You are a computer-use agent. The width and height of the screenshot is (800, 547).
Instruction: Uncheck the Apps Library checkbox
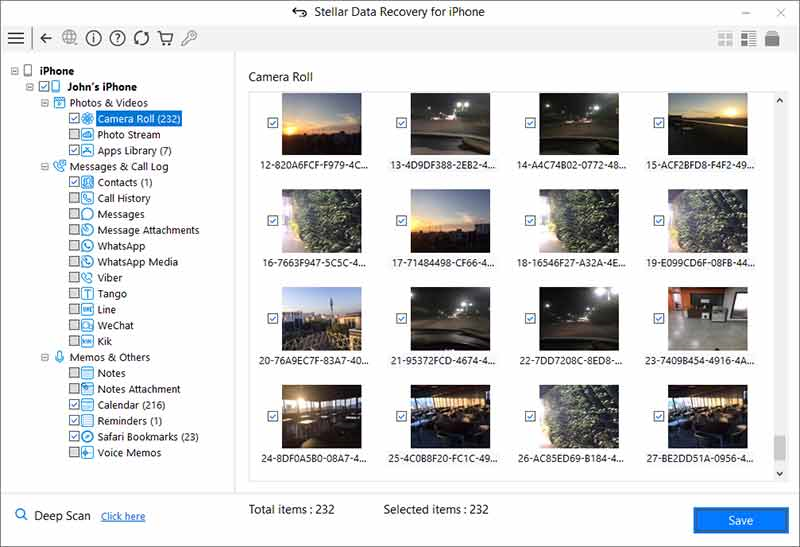click(x=74, y=150)
